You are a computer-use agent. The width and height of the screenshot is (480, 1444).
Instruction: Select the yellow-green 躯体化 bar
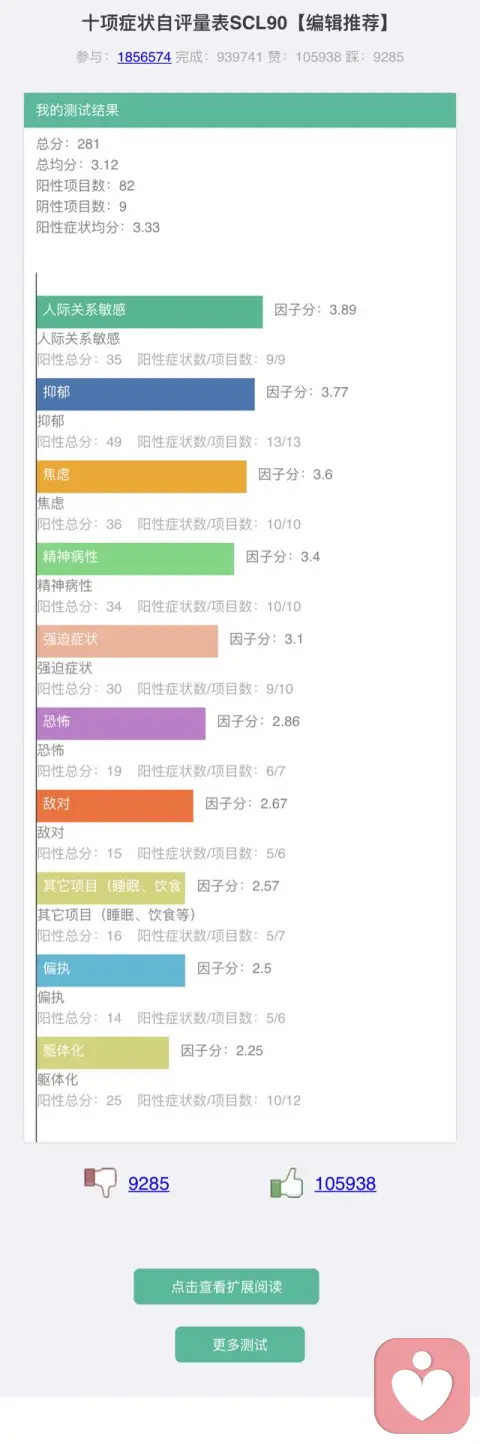tap(103, 1052)
